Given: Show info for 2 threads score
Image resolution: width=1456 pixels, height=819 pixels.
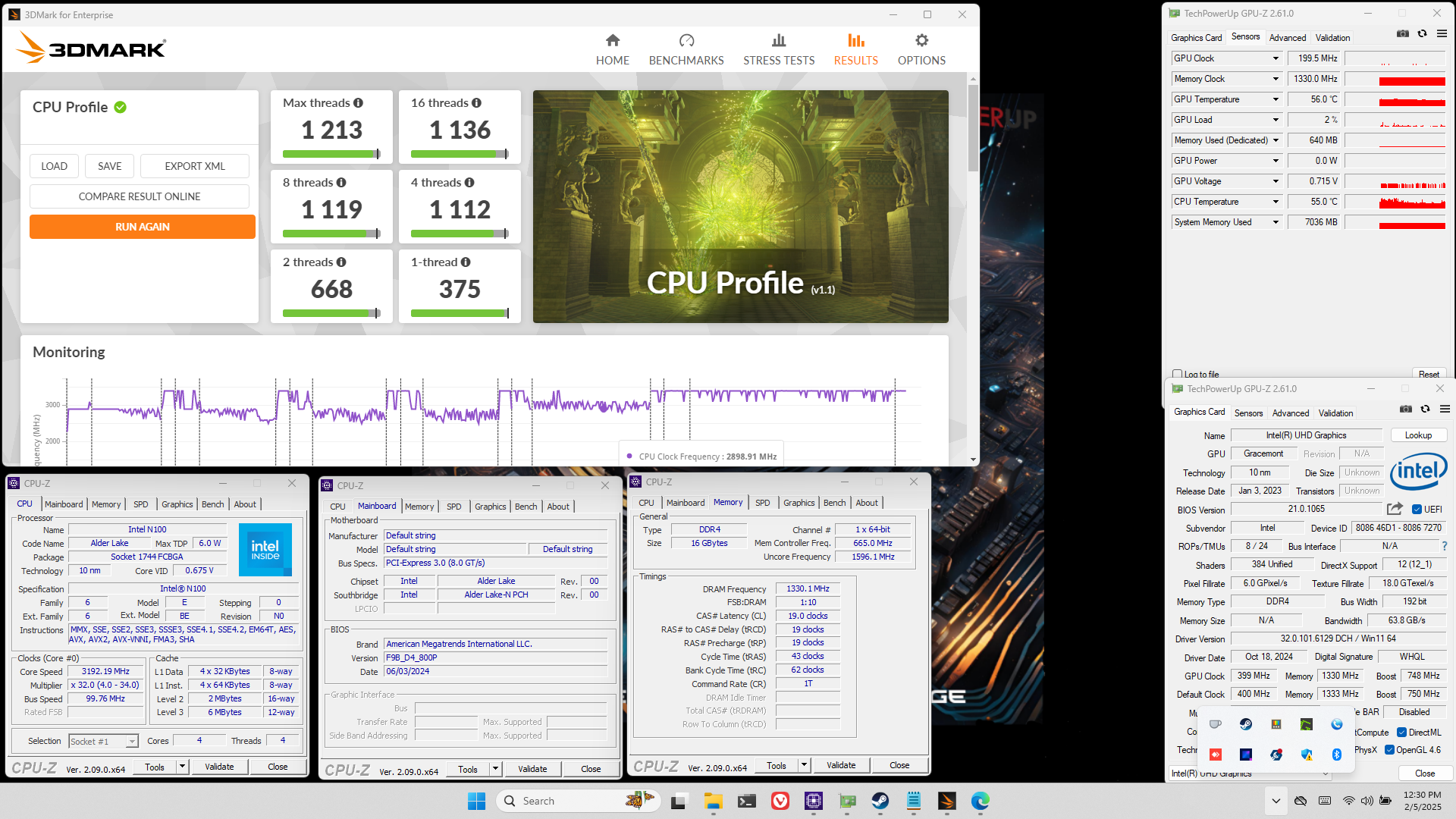Looking at the screenshot, I should 341,262.
